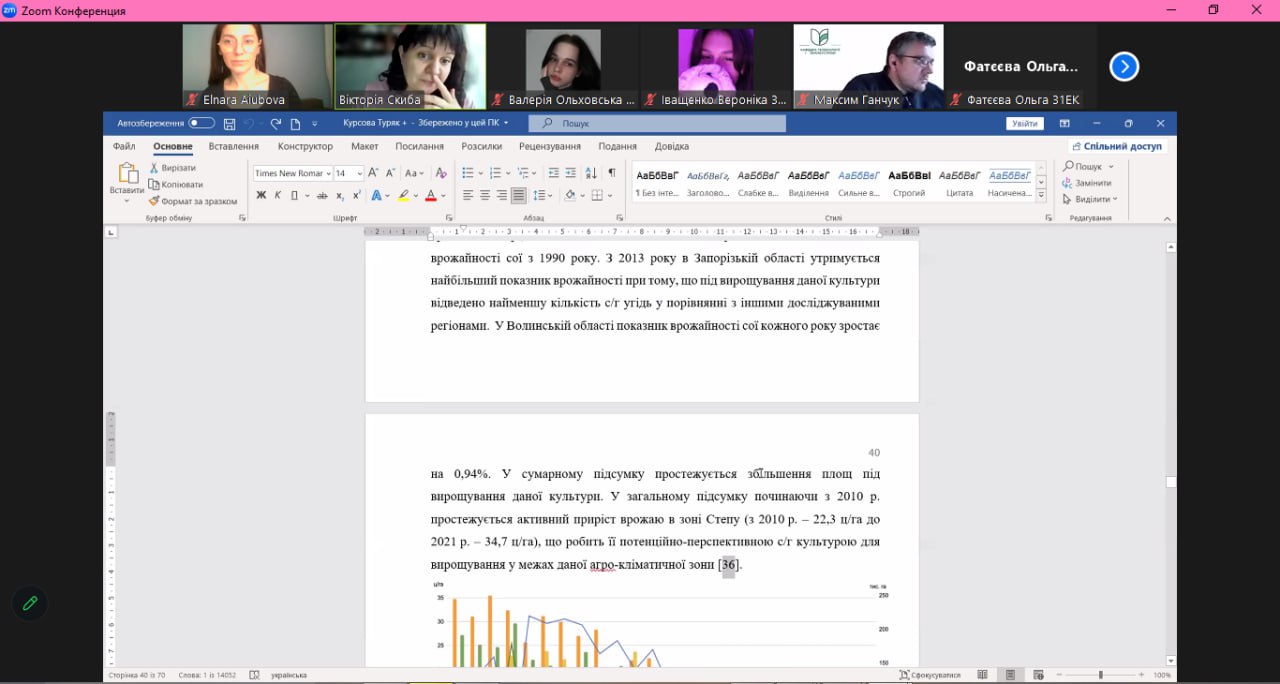The image size is (1280, 684).
Task: Switch to the Рецензування tab
Action: coord(549,146)
